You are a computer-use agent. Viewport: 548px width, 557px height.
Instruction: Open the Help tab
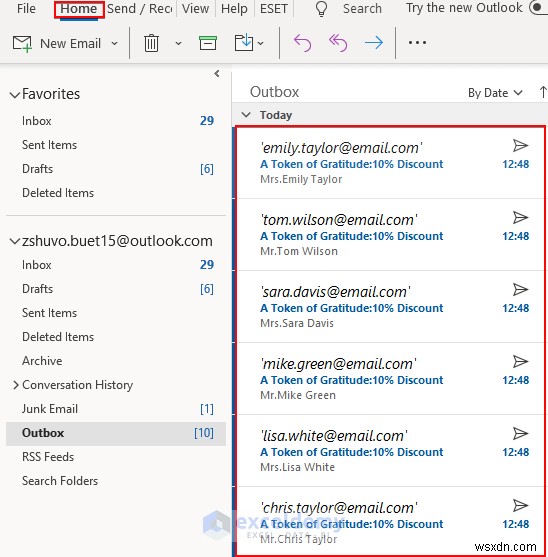point(234,8)
